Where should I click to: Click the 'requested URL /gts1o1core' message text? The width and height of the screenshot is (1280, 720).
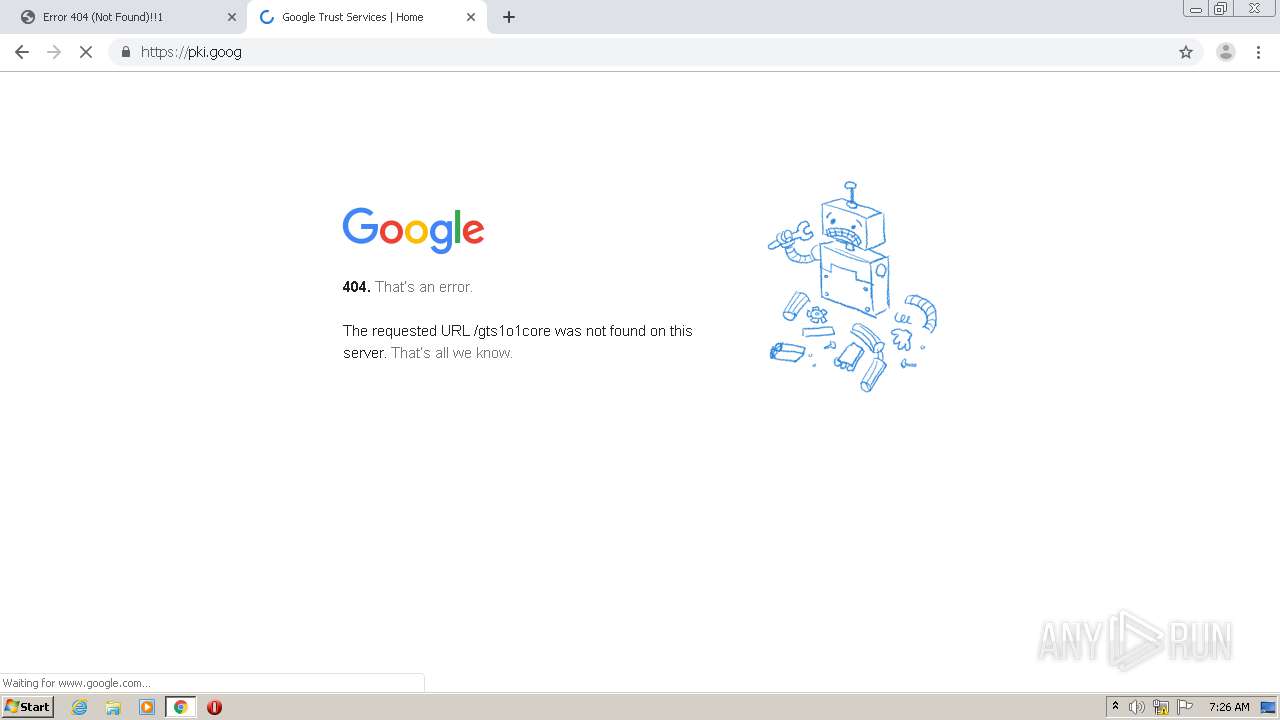click(x=518, y=342)
